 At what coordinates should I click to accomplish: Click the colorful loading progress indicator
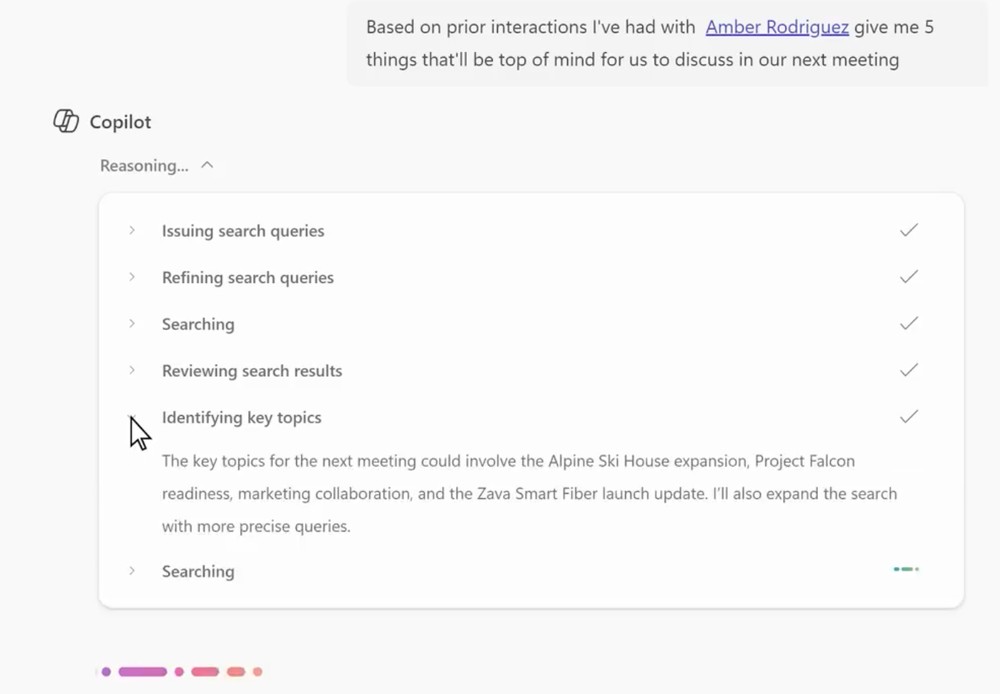click(x=181, y=672)
